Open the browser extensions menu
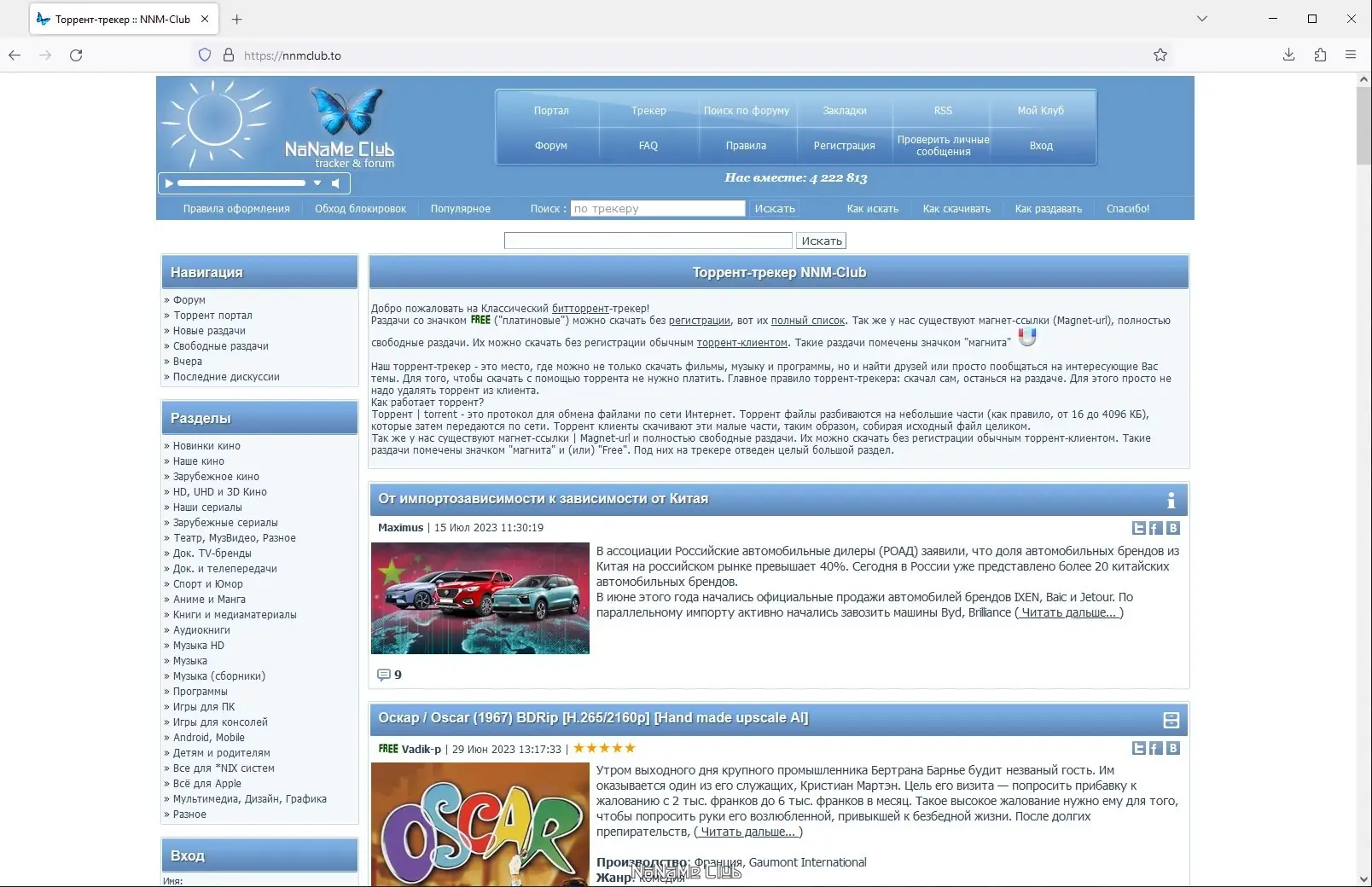1372x887 pixels. tap(1320, 55)
